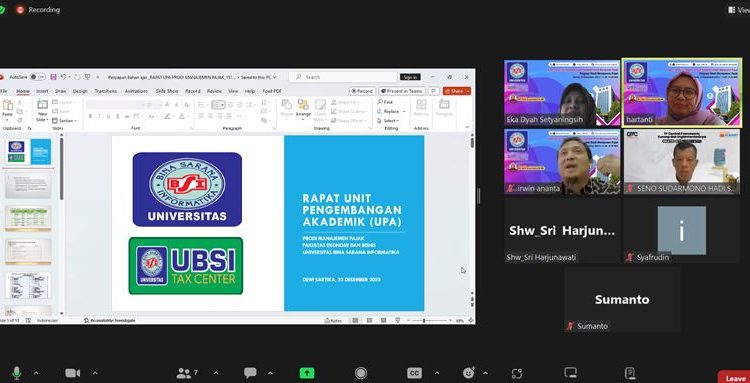
Task: Insert a New Slide
Action: 43,110
